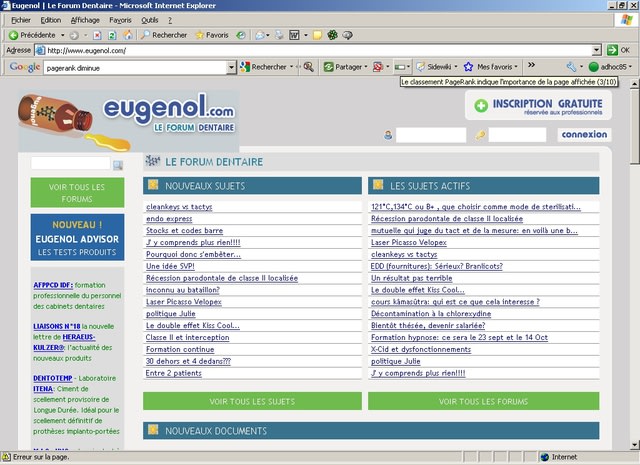Viewport: 640px width, 465px height.
Task: Click the Partager share button
Action: 343,67
